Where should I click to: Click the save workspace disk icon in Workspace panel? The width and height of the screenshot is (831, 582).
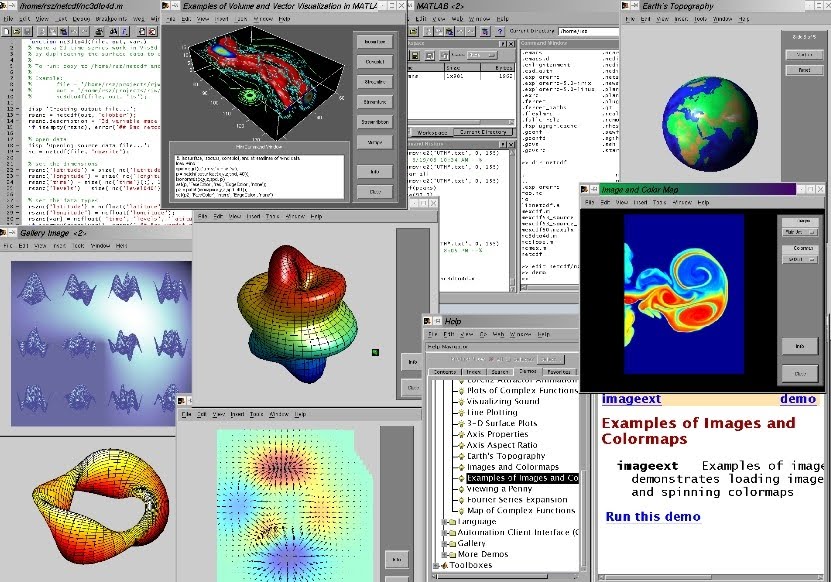coord(415,55)
